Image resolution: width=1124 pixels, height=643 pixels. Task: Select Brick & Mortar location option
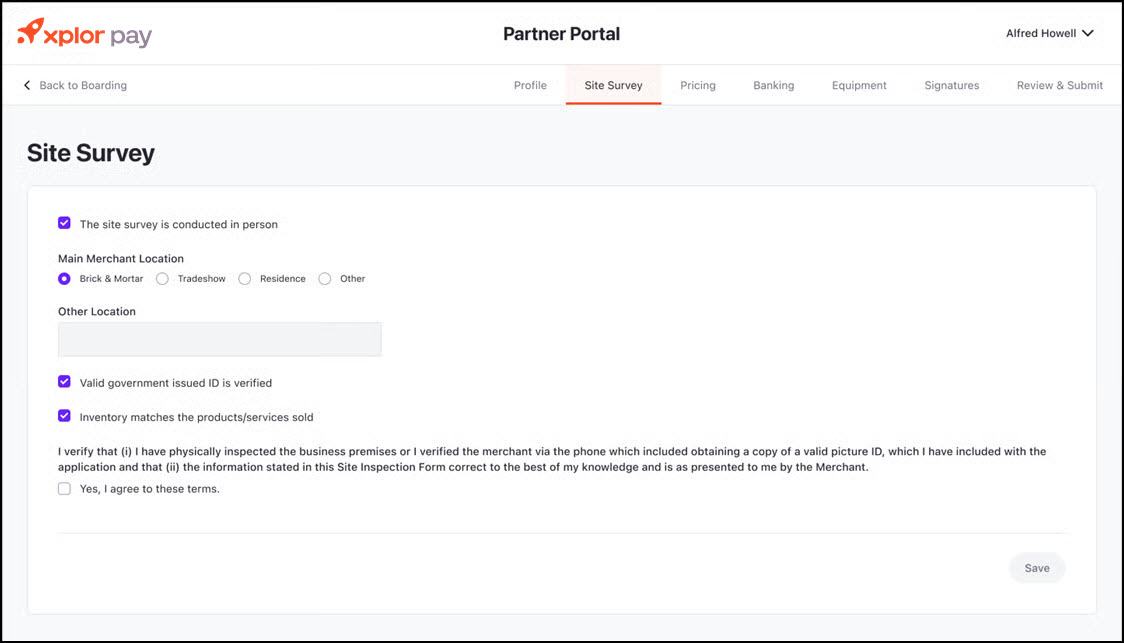(x=65, y=279)
